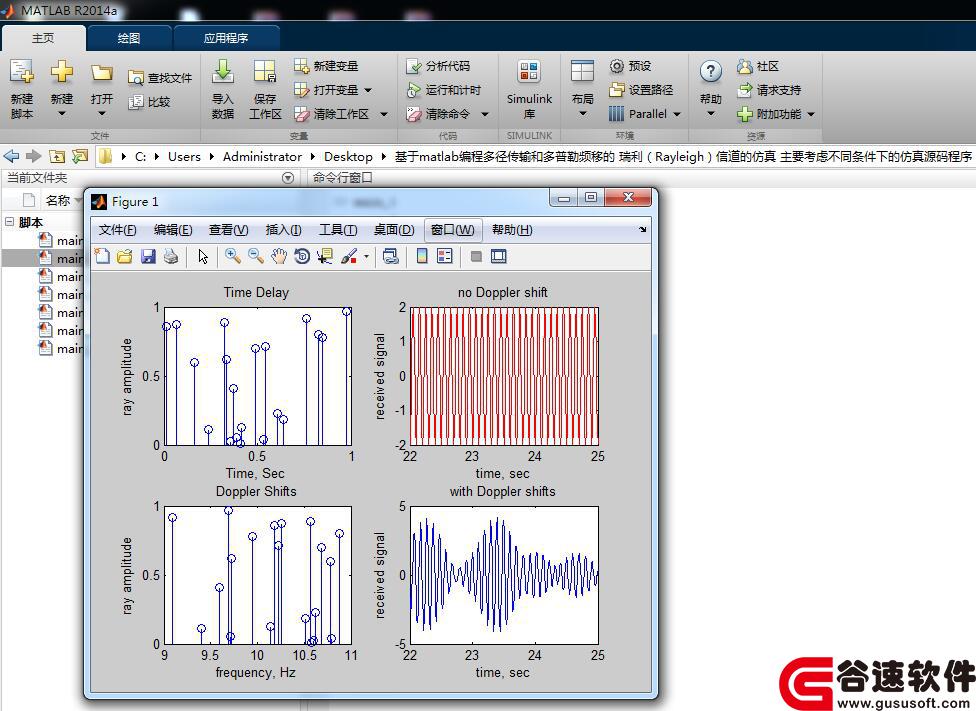Open 帮助(H) menu in Figure 1
Image resolution: width=976 pixels, height=711 pixels.
[x=512, y=230]
